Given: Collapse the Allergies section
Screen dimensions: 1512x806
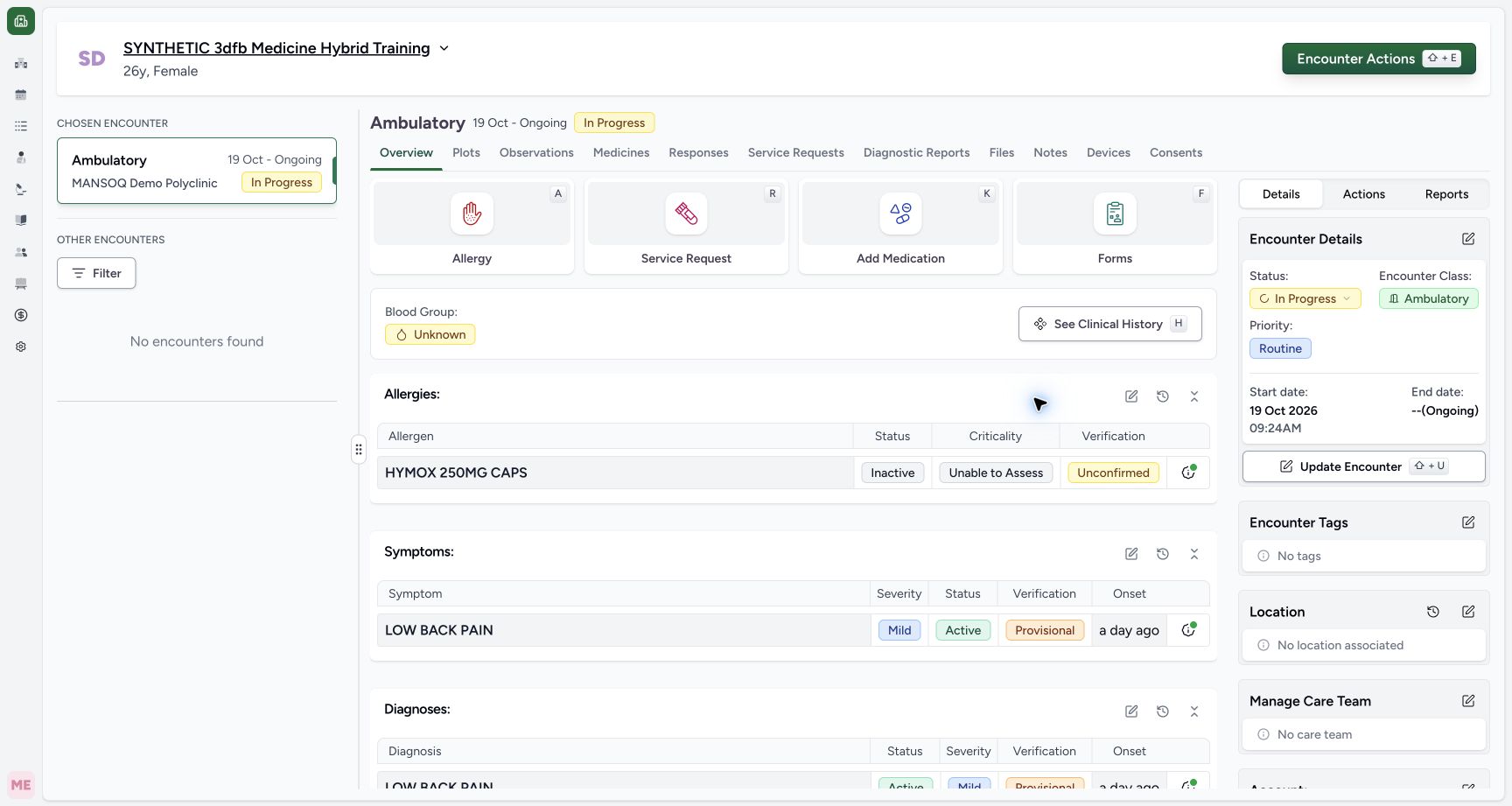Looking at the screenshot, I should tap(1194, 396).
